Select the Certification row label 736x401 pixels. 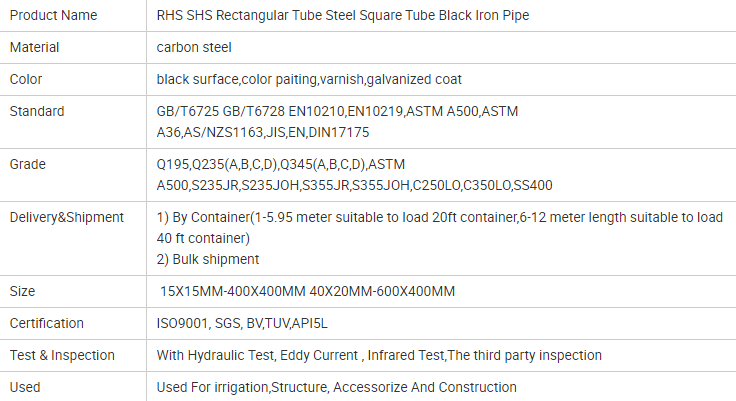[46, 323]
